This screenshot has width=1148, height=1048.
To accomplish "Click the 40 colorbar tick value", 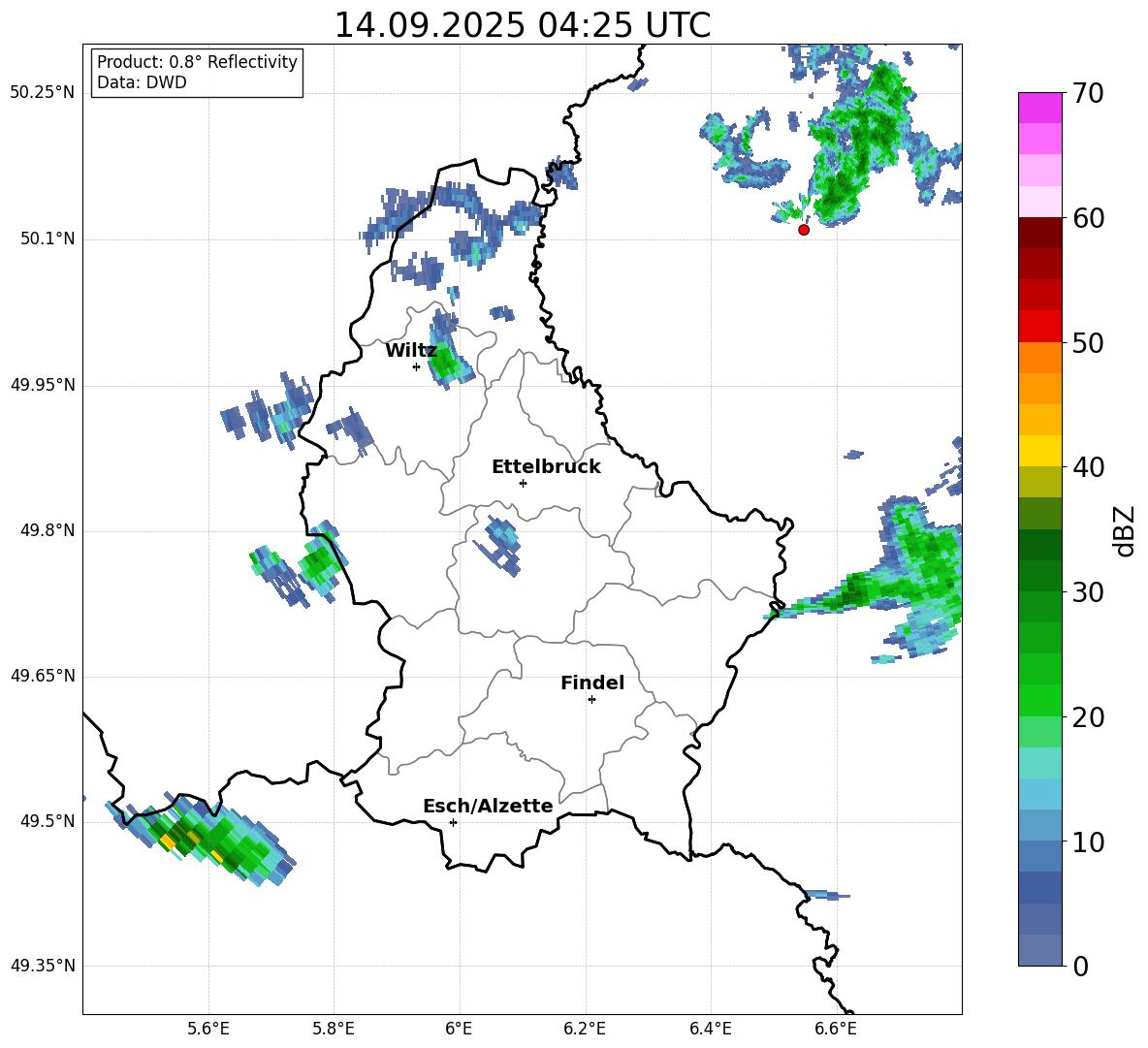I will pos(1088,467).
